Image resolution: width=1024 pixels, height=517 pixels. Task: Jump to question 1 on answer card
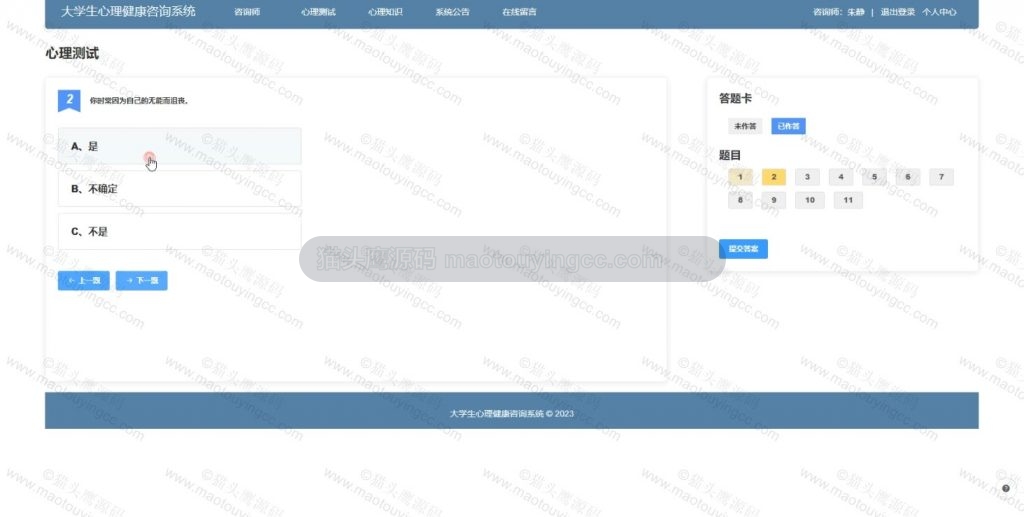pyautogui.click(x=740, y=177)
